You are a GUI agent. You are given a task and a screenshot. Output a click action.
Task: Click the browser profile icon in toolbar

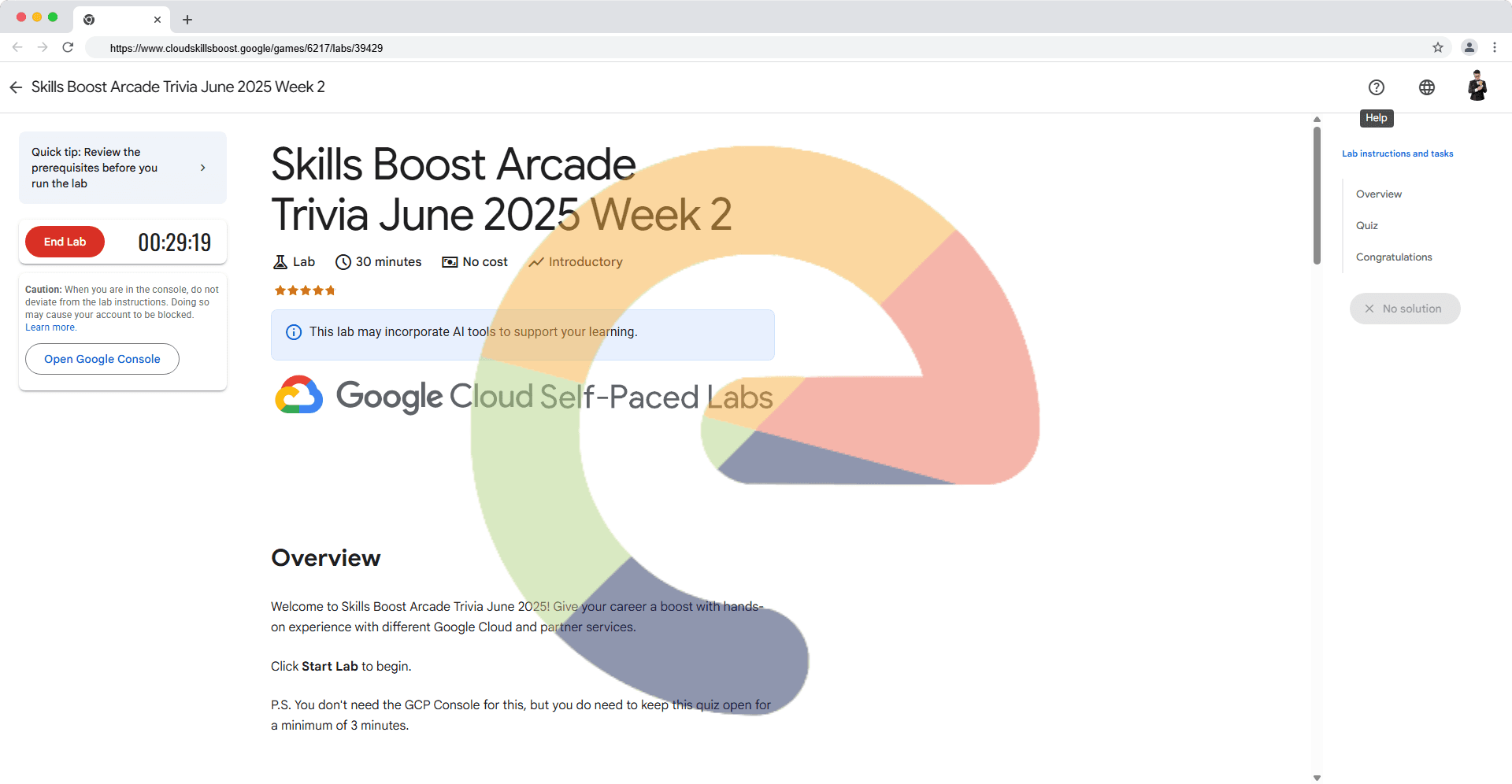pos(1469,48)
